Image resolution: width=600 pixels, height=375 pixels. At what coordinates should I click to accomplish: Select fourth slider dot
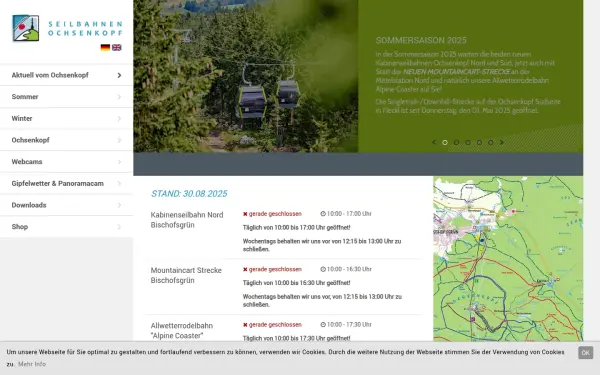[x=479, y=142]
